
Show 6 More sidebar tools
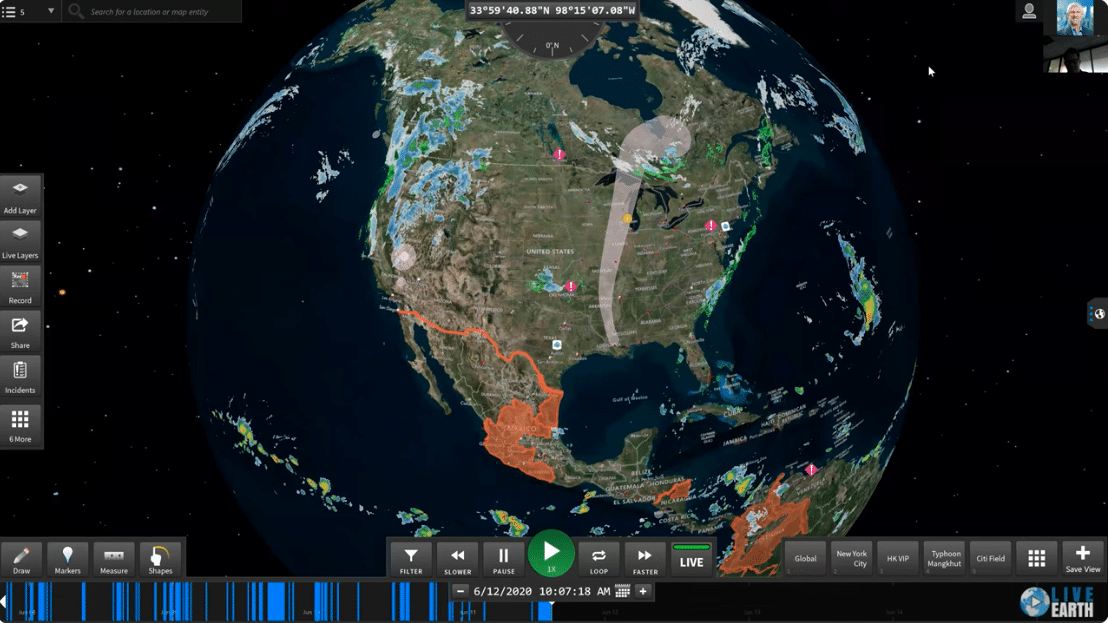pos(20,426)
